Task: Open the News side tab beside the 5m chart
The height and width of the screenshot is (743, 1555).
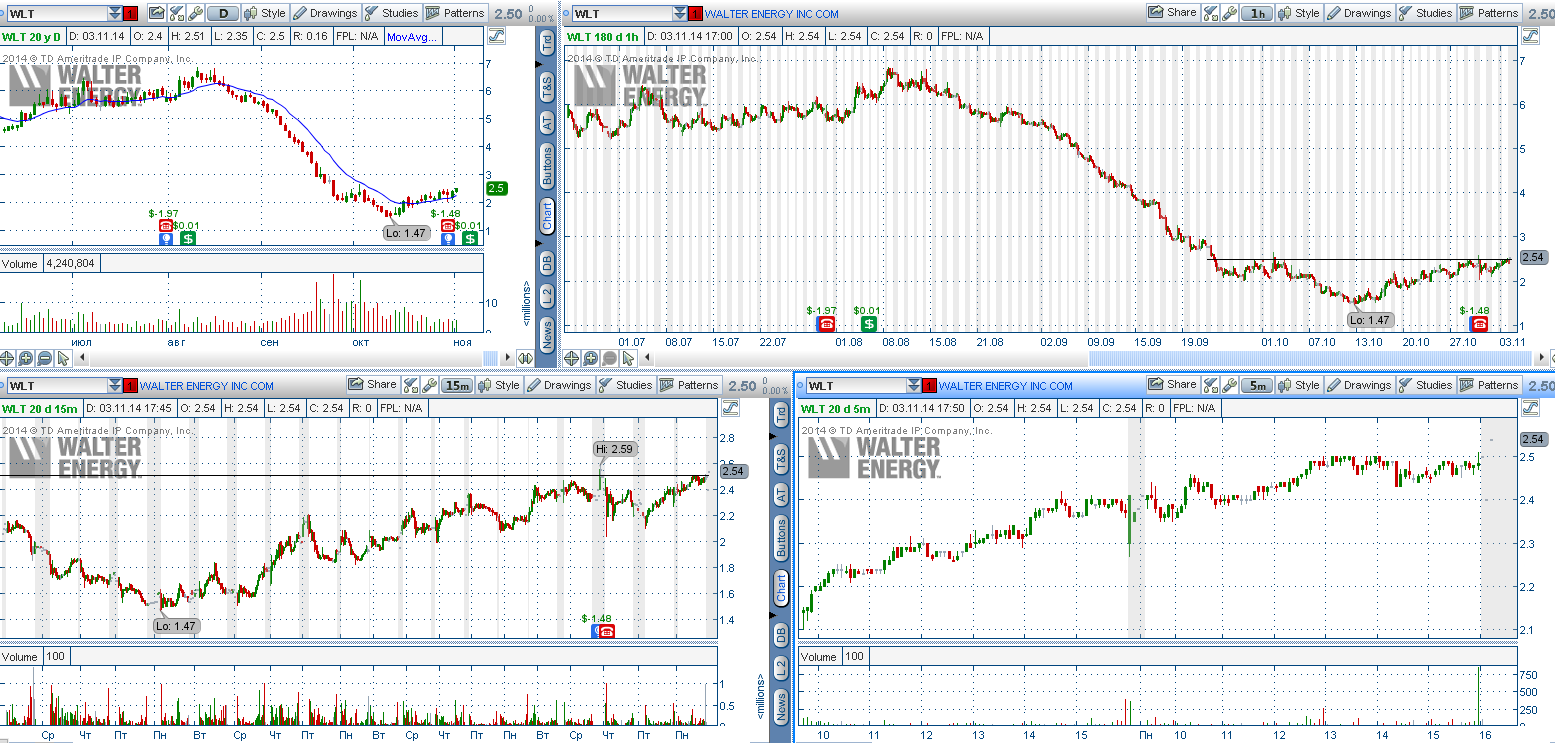Action: pos(781,706)
